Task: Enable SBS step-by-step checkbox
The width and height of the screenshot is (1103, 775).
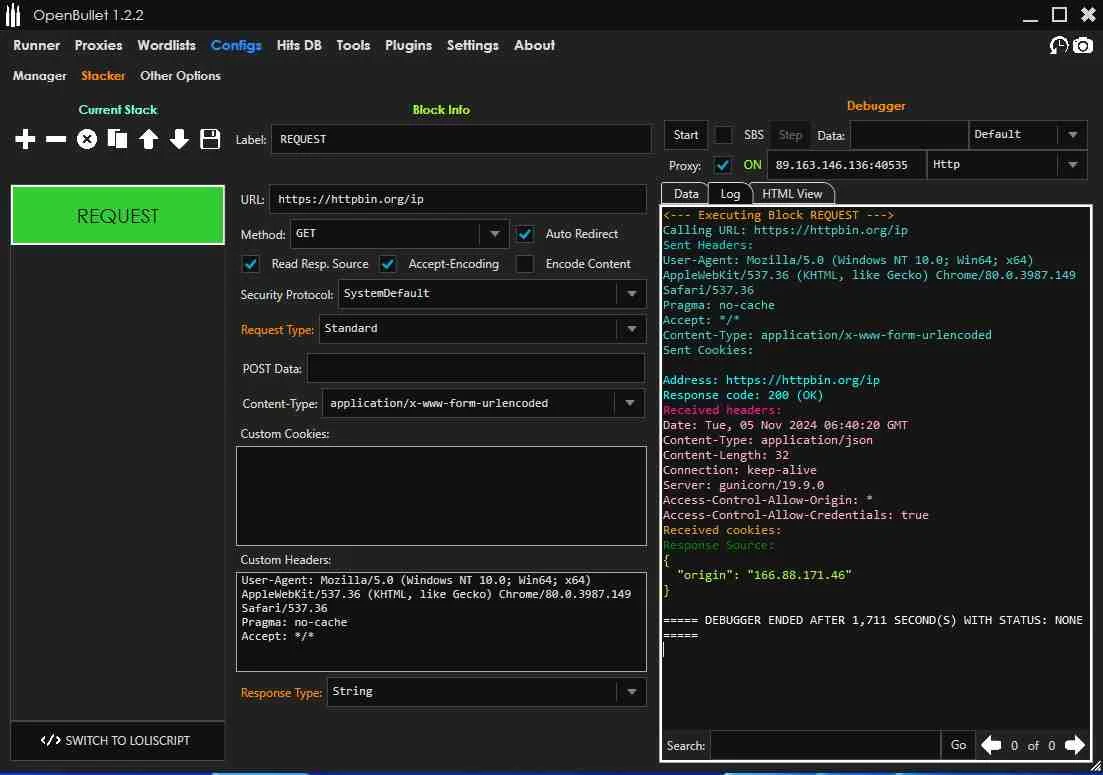Action: 723,134
